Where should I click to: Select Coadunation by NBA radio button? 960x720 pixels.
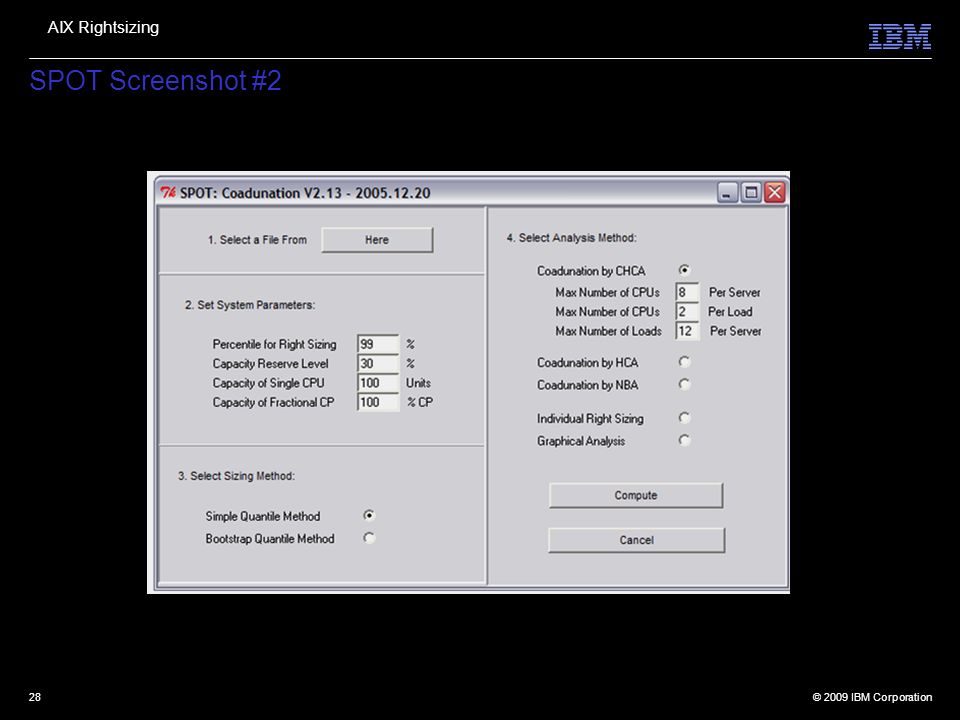pyautogui.click(x=684, y=384)
